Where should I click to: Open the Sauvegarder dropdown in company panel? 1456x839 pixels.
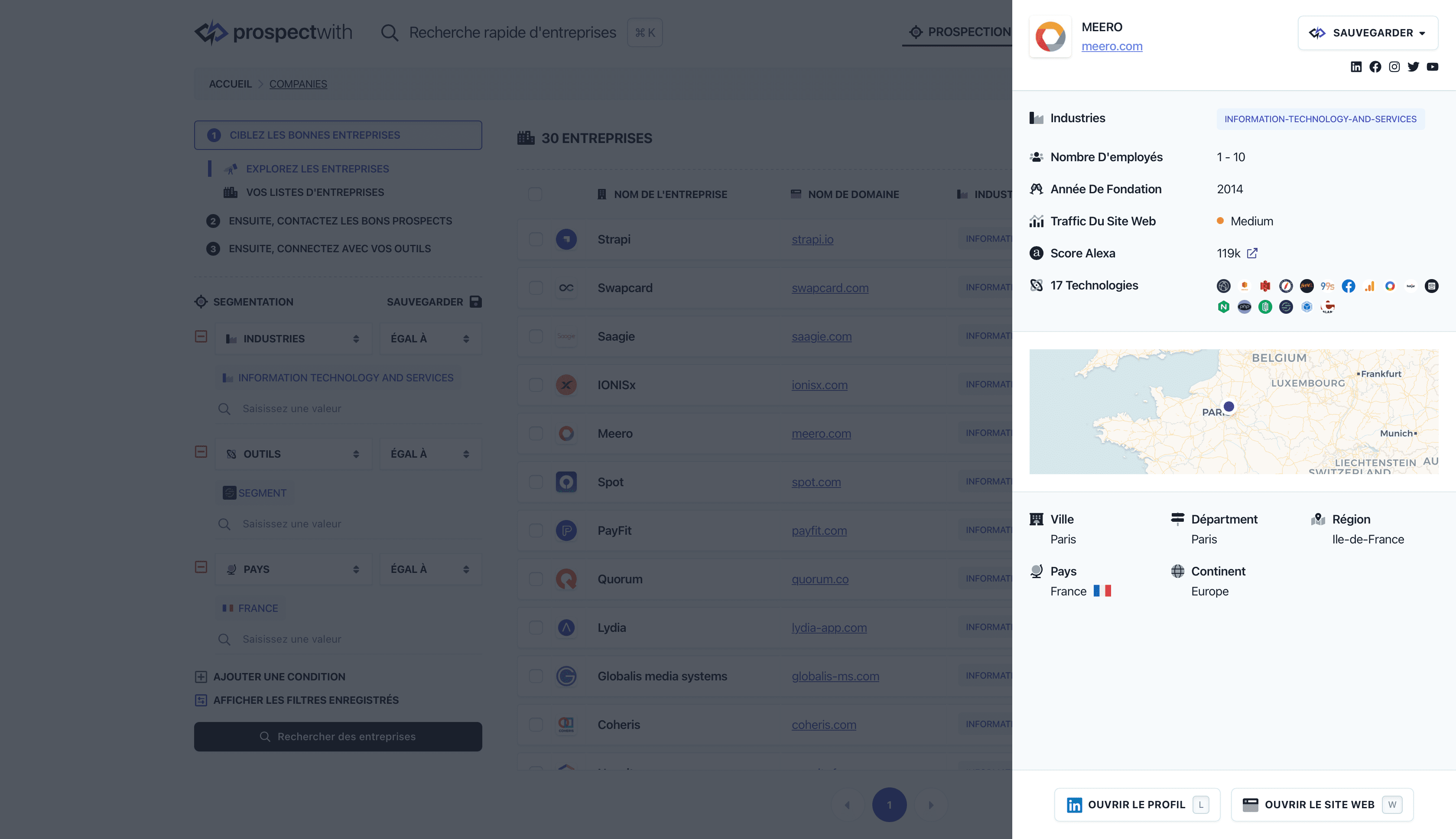click(1367, 33)
